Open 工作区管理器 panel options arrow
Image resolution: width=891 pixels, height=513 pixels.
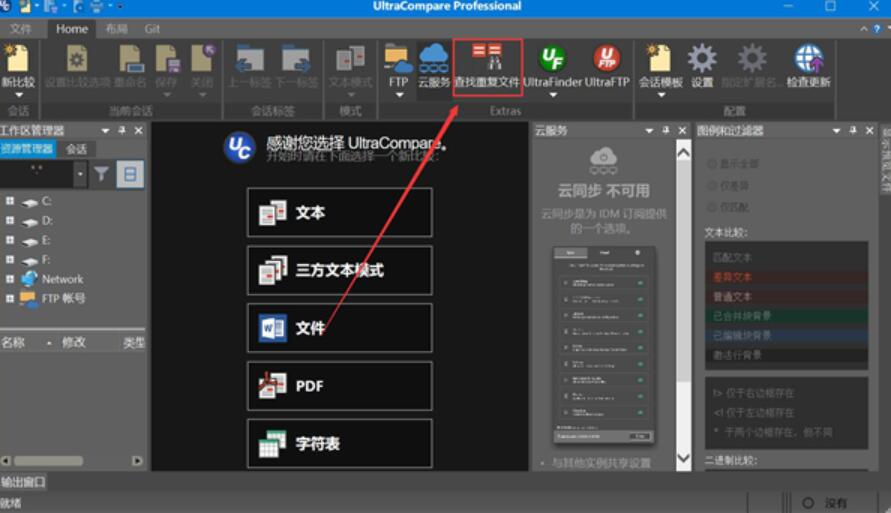click(x=105, y=131)
